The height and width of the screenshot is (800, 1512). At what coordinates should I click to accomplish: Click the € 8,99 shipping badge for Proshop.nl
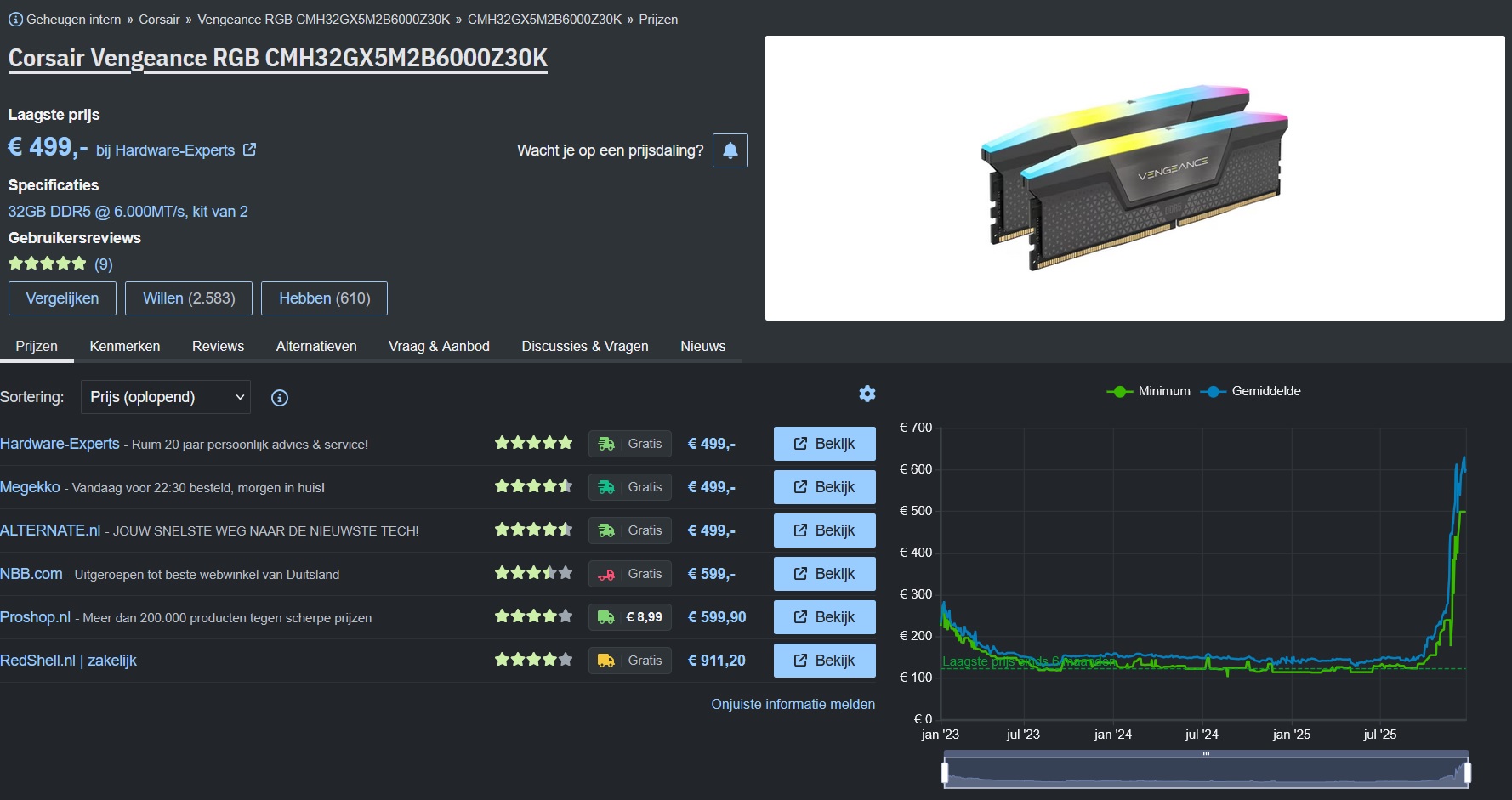(x=630, y=617)
